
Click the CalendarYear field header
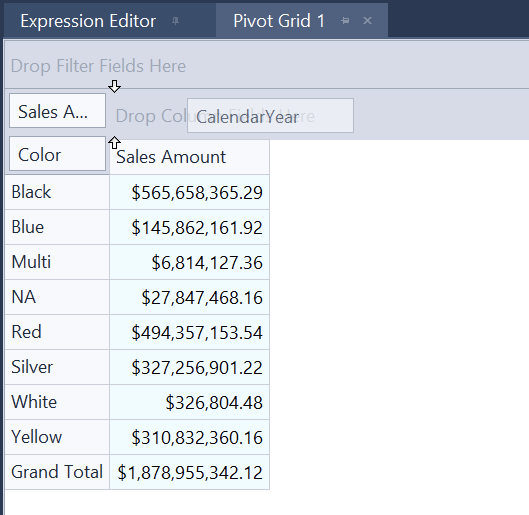coord(270,116)
